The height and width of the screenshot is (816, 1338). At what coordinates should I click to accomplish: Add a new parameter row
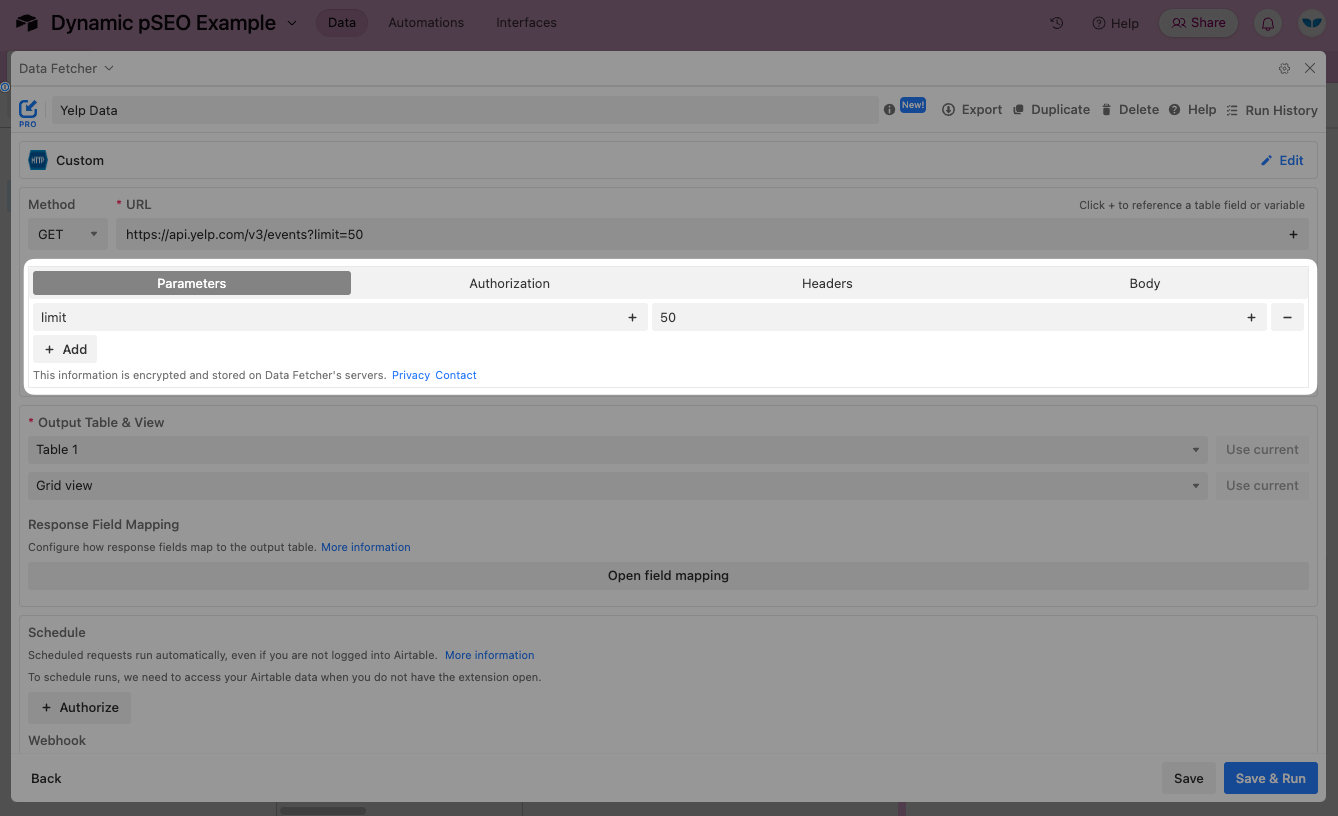[x=65, y=349]
